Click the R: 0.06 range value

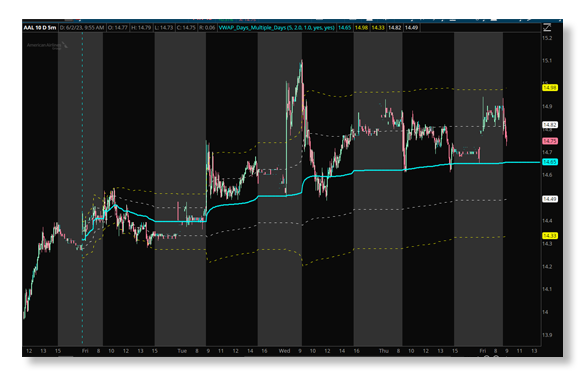tap(207, 28)
